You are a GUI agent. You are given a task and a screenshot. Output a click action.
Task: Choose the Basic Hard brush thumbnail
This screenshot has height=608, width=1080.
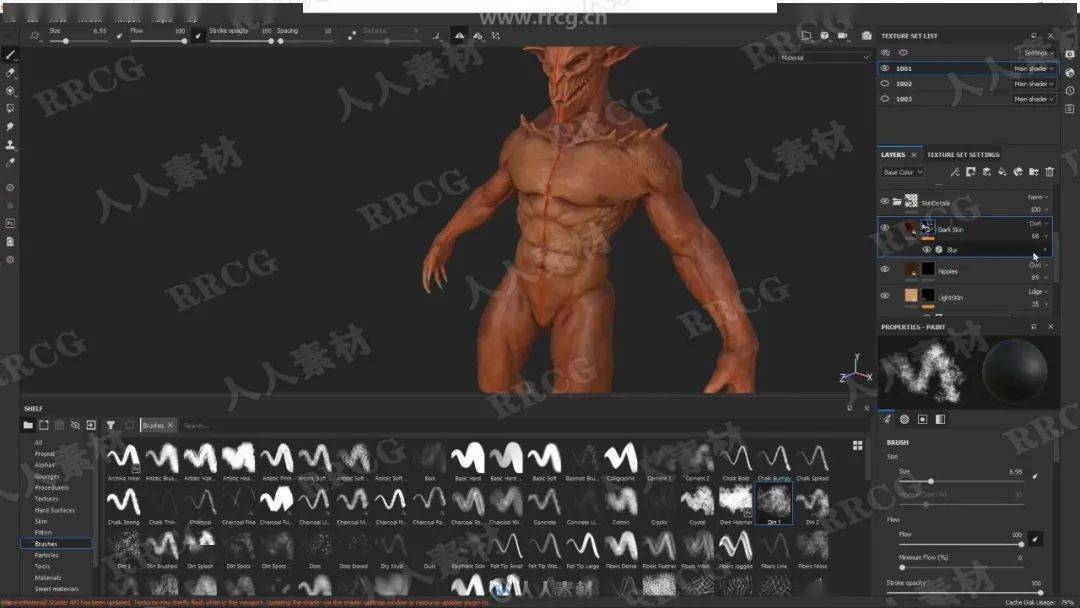click(x=466, y=461)
